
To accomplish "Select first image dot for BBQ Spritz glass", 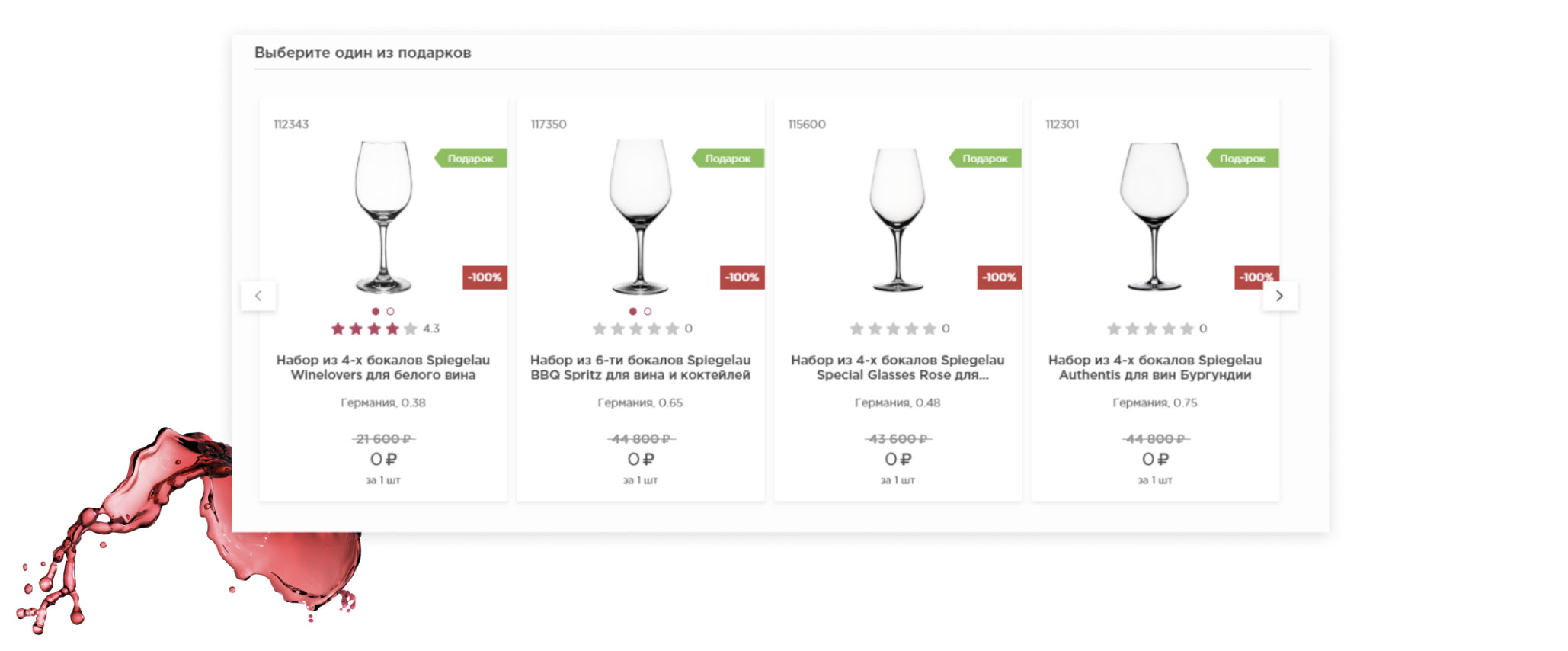I will 632,312.
